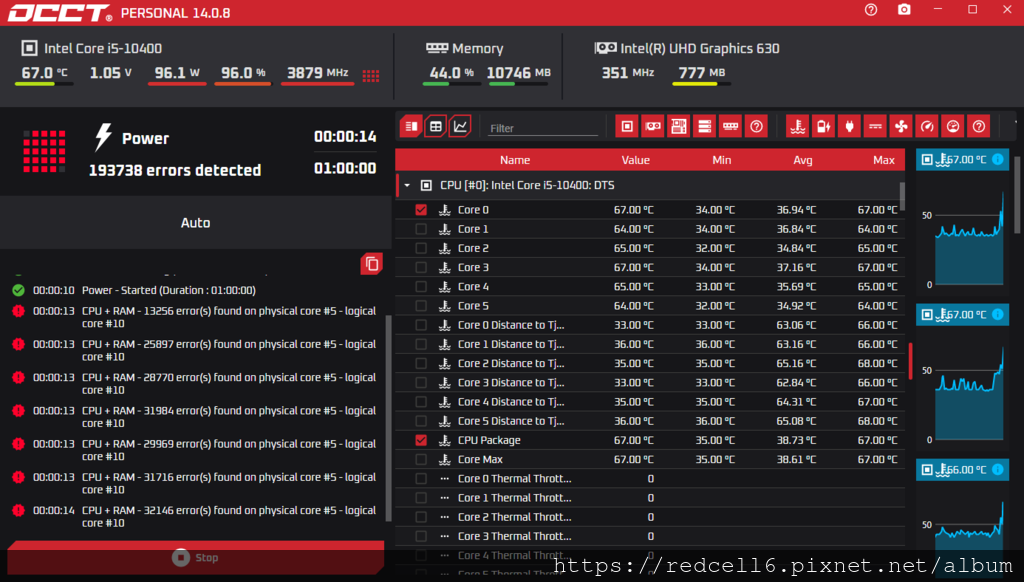The width and height of the screenshot is (1024, 582).
Task: Click the 96.1 W power reading
Action: [x=177, y=73]
